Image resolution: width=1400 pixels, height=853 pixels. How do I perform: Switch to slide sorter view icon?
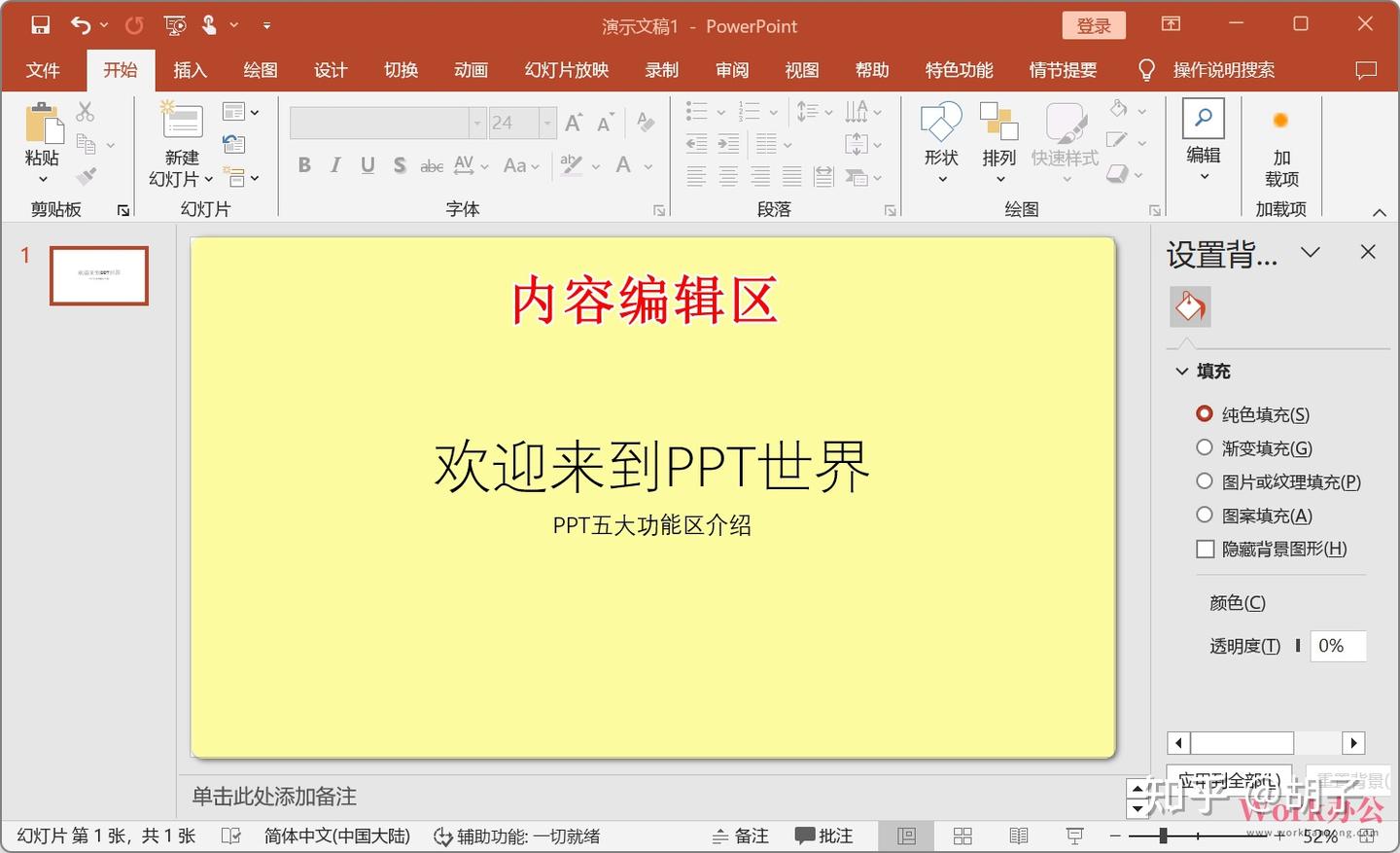(x=962, y=835)
